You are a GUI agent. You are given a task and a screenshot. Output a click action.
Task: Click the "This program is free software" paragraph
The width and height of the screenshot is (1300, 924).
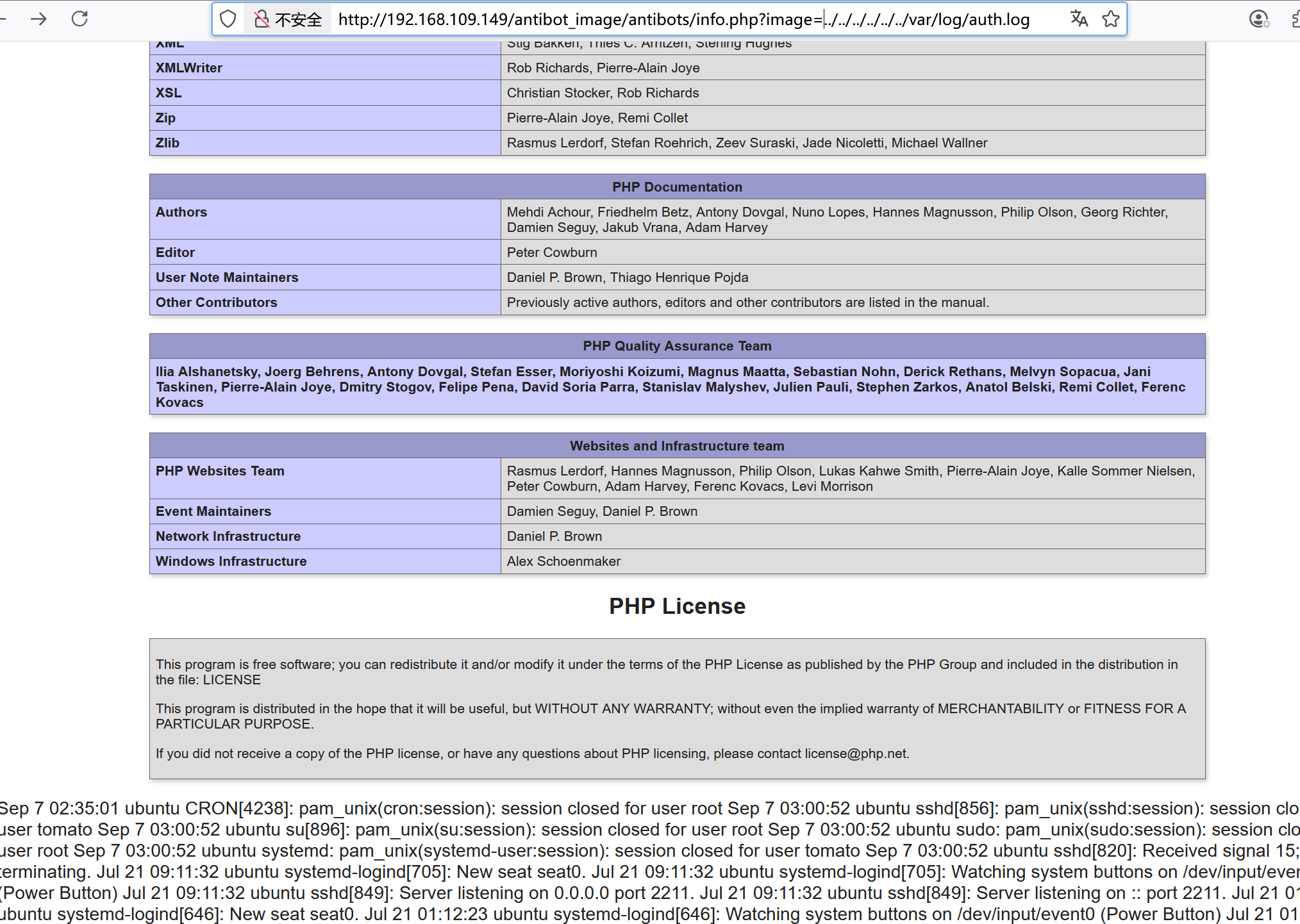(x=667, y=672)
